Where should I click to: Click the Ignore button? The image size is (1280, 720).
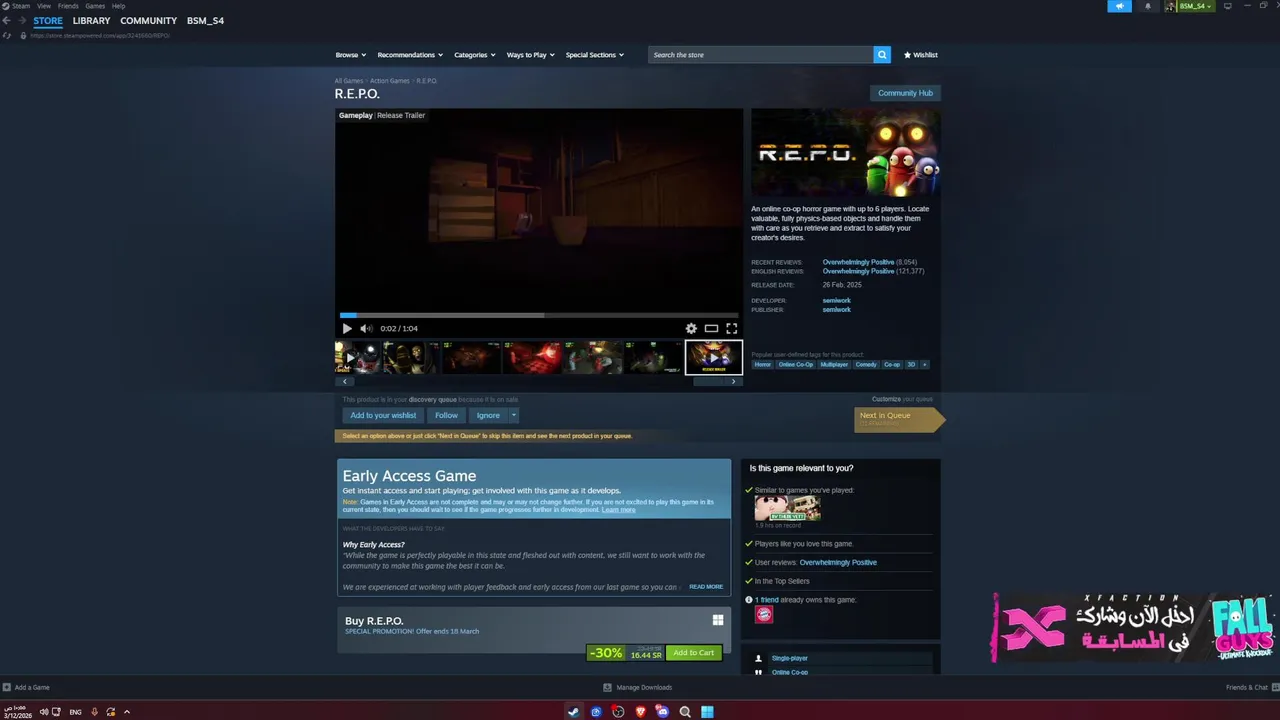click(488, 415)
